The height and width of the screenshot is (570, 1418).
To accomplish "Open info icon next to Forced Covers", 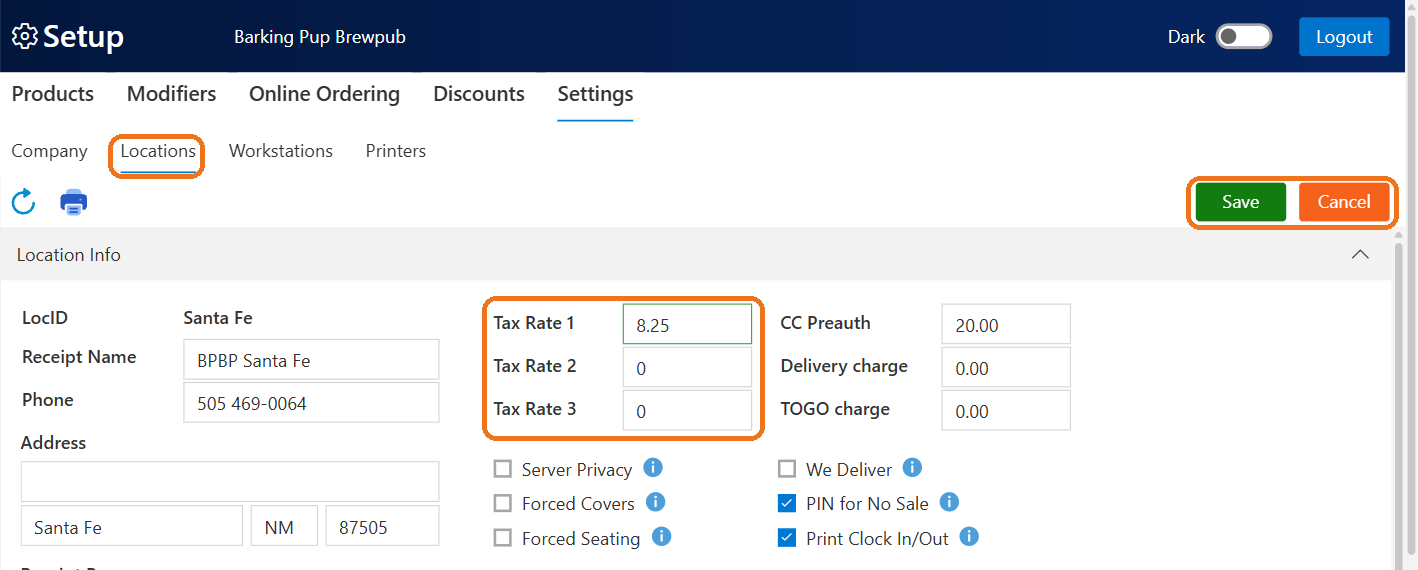I will 656,502.
